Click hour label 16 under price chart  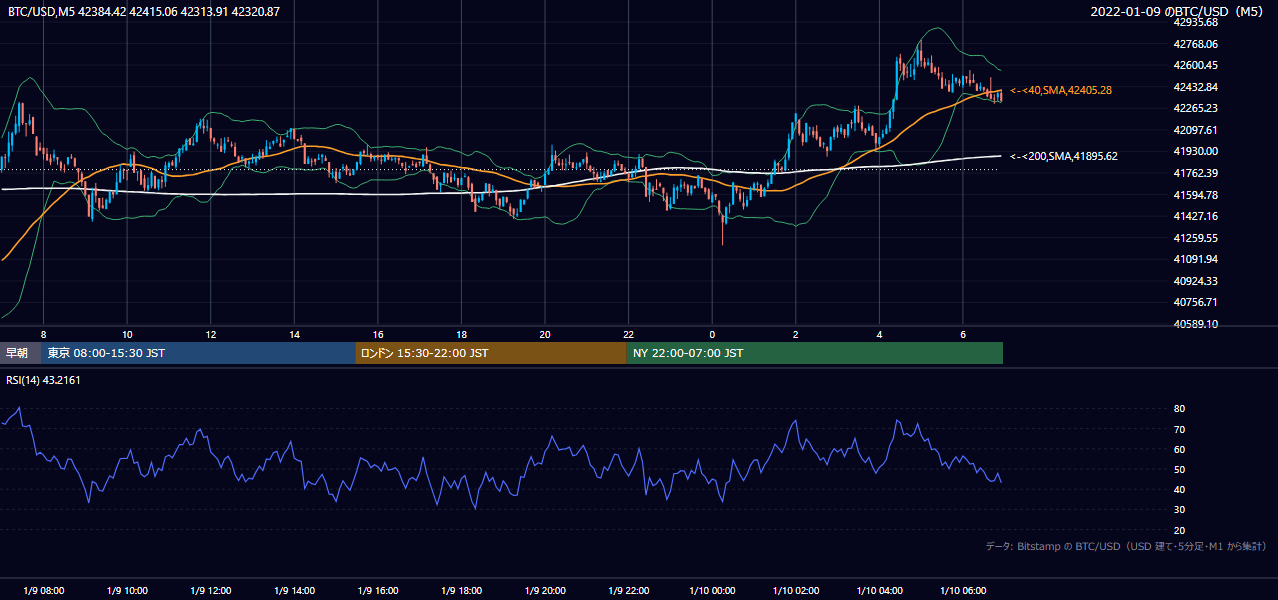click(x=378, y=334)
